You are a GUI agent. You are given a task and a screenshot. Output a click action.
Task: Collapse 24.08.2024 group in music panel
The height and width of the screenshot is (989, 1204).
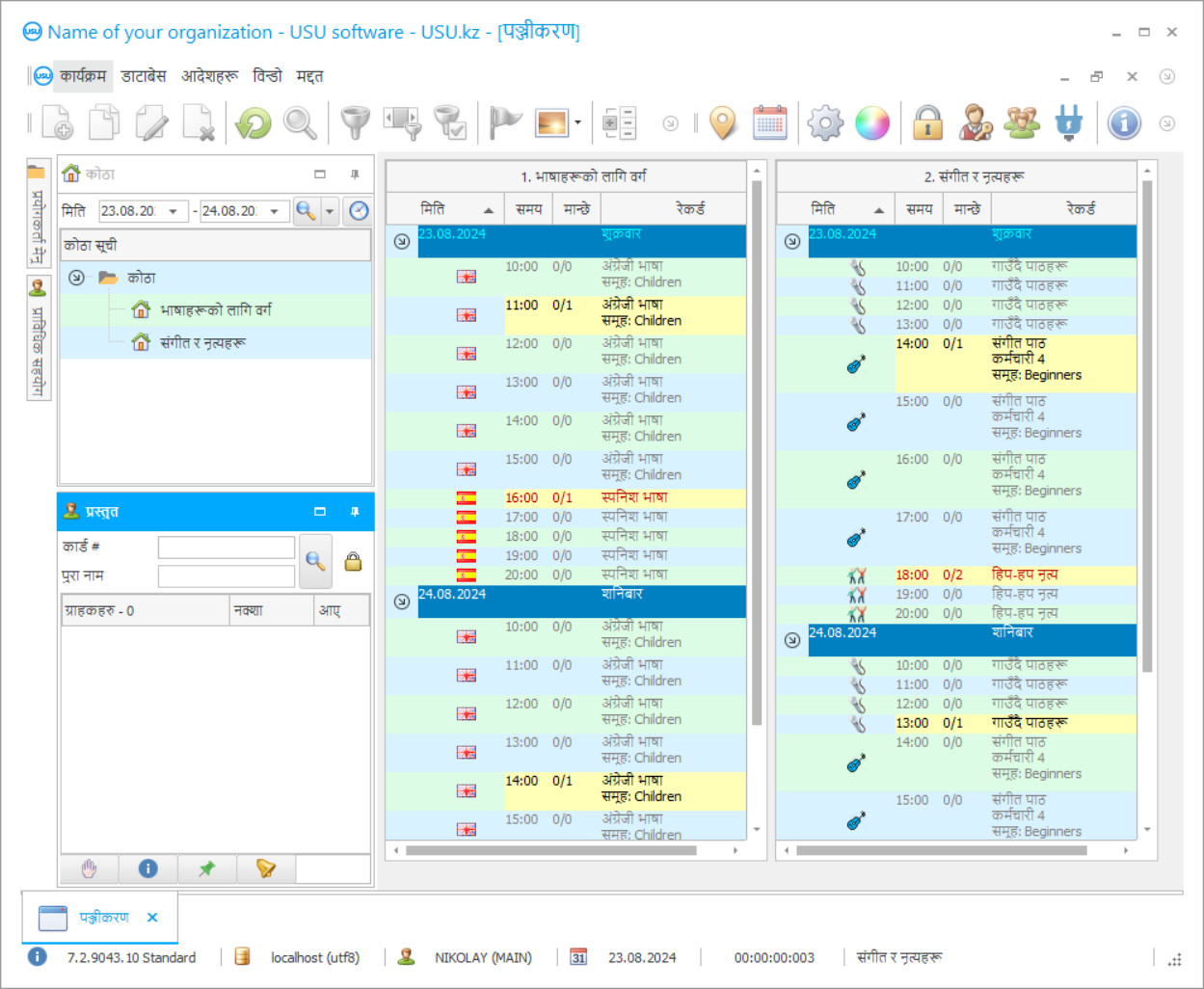pyautogui.click(x=792, y=640)
